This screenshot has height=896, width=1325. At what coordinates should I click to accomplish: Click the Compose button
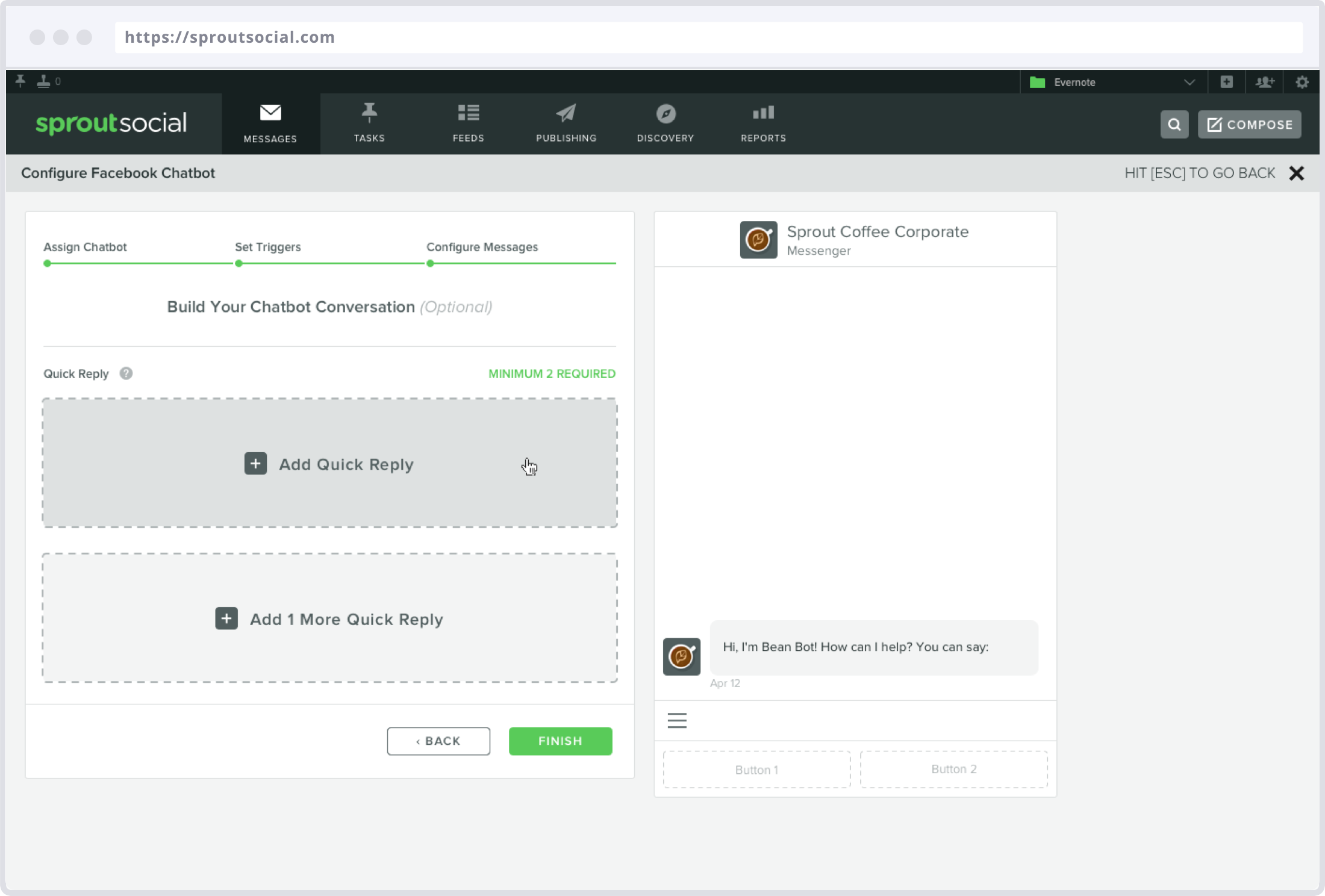pyautogui.click(x=1250, y=125)
